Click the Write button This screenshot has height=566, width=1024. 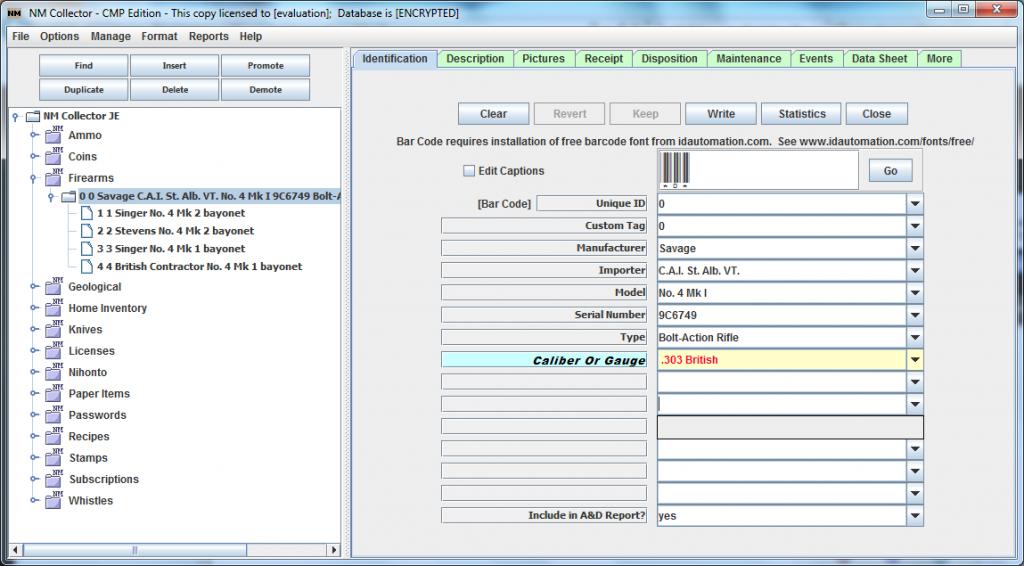(x=721, y=114)
